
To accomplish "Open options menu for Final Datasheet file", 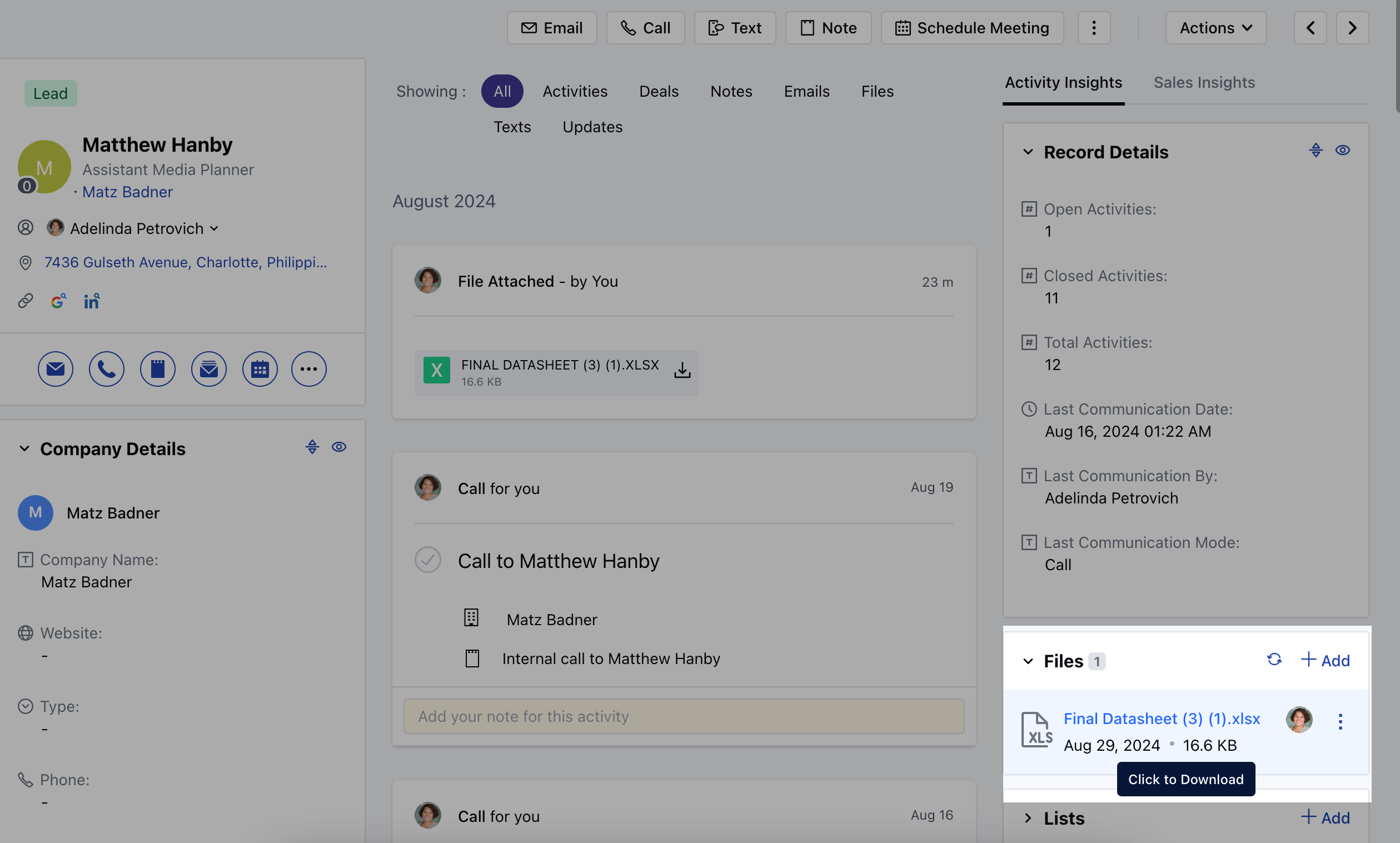I will pos(1340,721).
